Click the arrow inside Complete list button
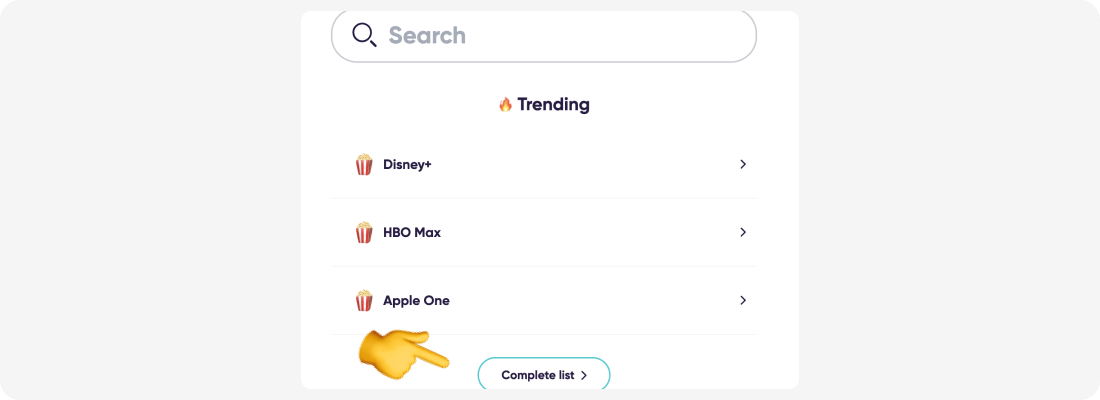This screenshot has height=400, width=1100. coord(584,376)
